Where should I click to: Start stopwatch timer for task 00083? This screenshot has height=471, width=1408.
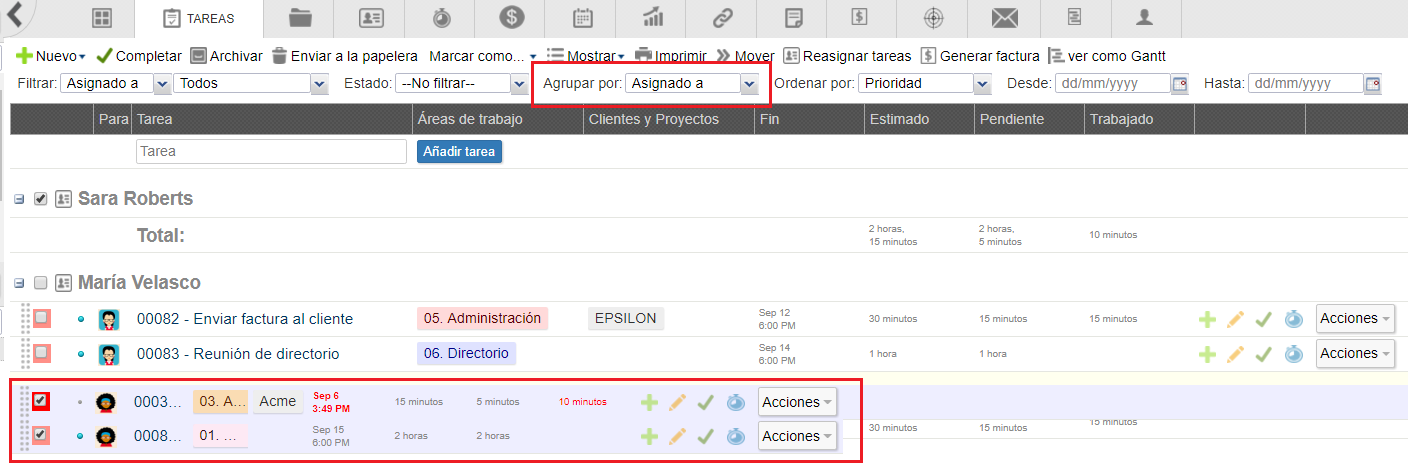(x=1293, y=353)
